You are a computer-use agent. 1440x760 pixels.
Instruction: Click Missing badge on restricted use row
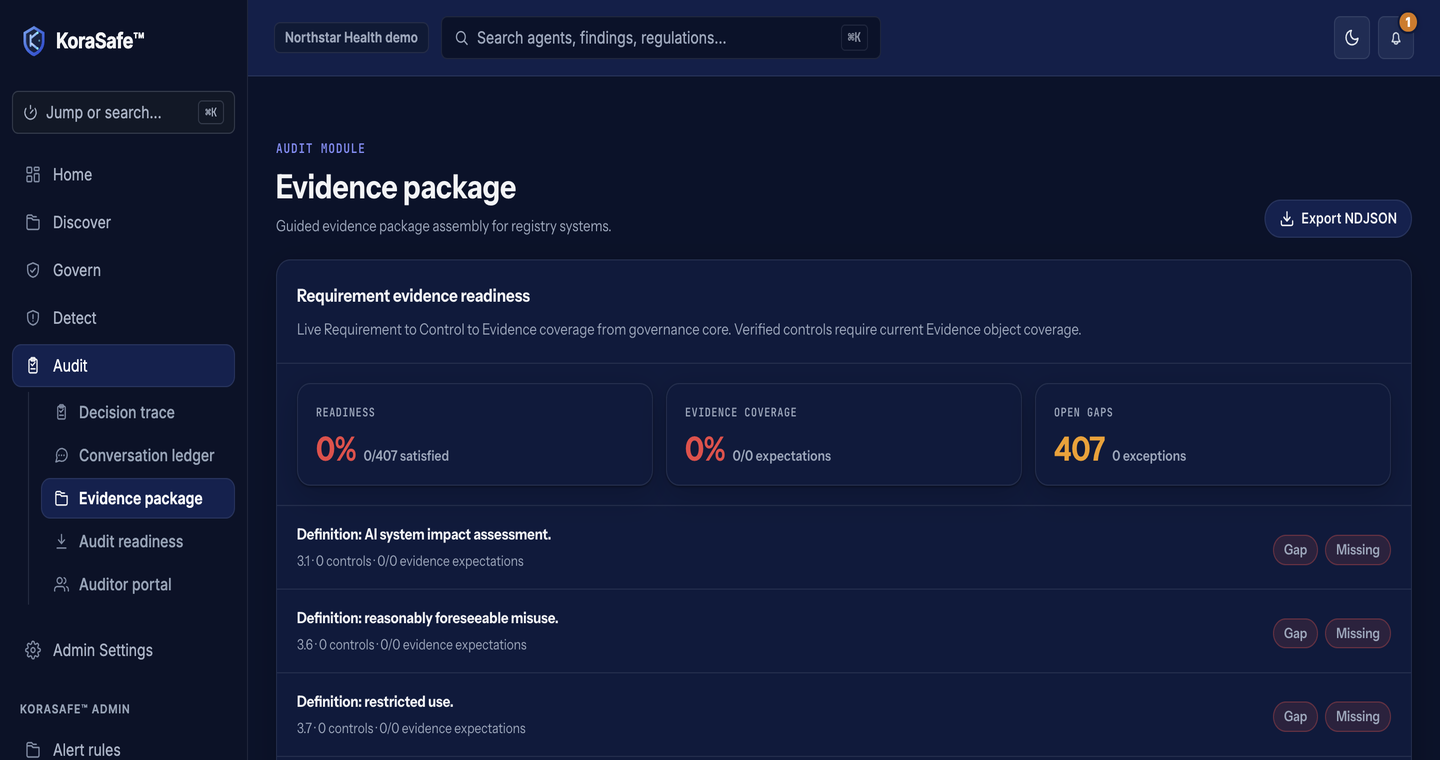(1358, 717)
